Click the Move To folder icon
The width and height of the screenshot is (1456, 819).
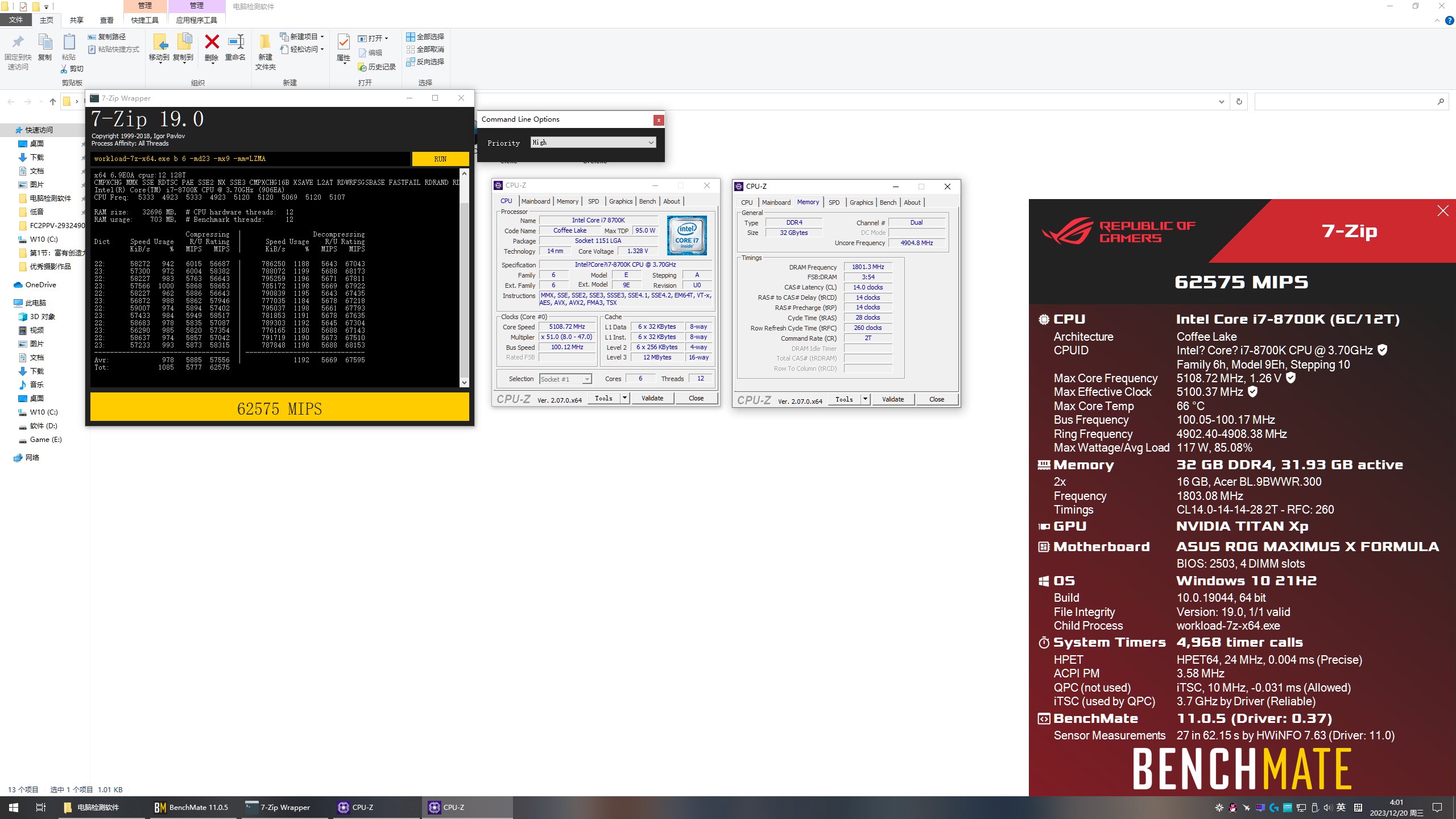(x=159, y=42)
